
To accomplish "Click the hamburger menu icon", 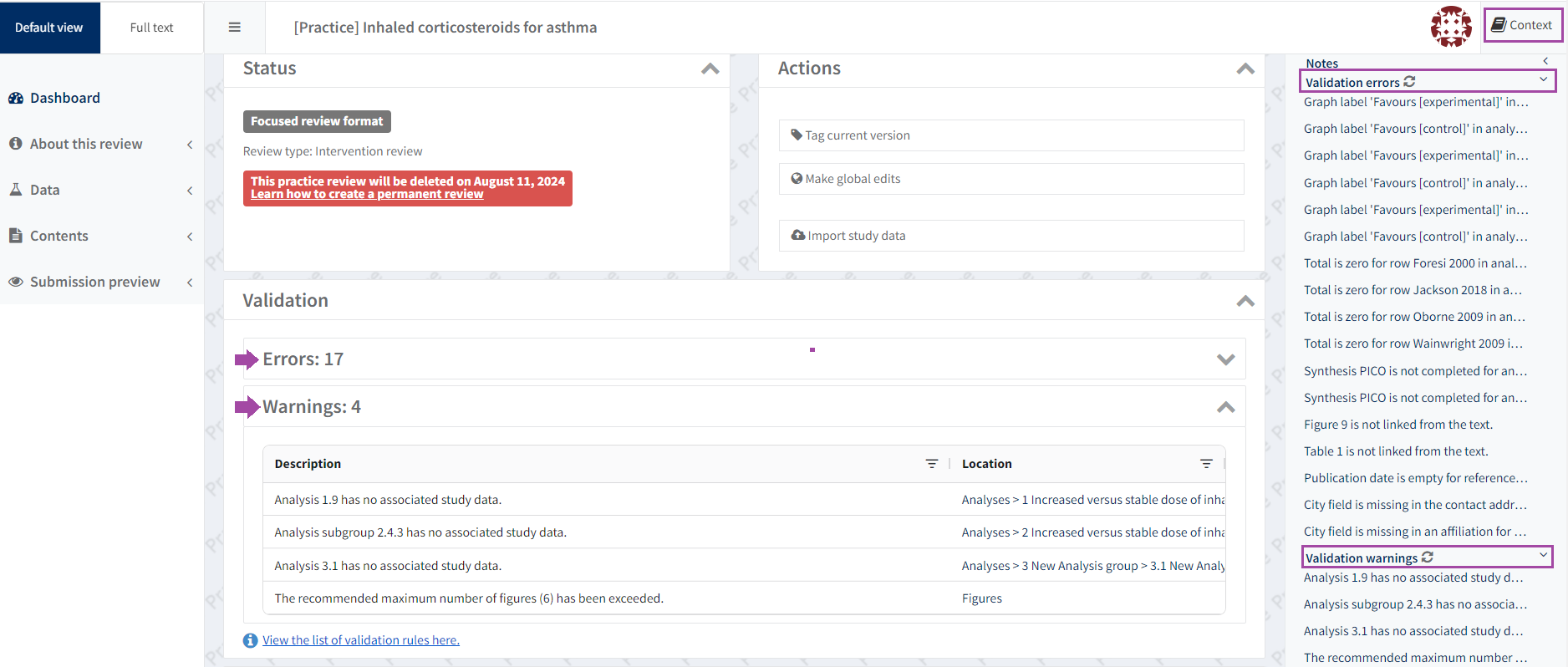I will [235, 28].
